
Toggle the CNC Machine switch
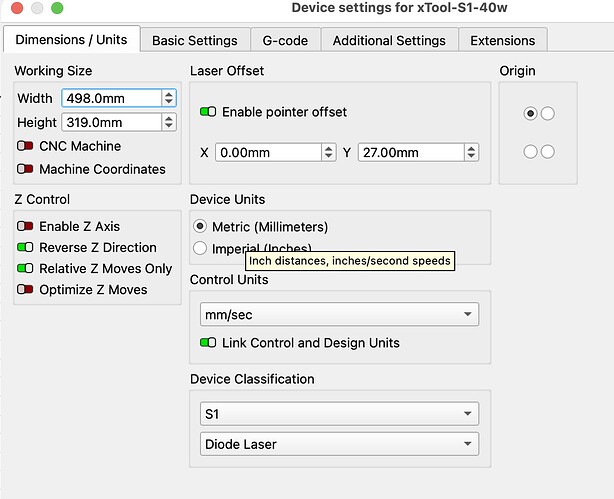[25, 146]
